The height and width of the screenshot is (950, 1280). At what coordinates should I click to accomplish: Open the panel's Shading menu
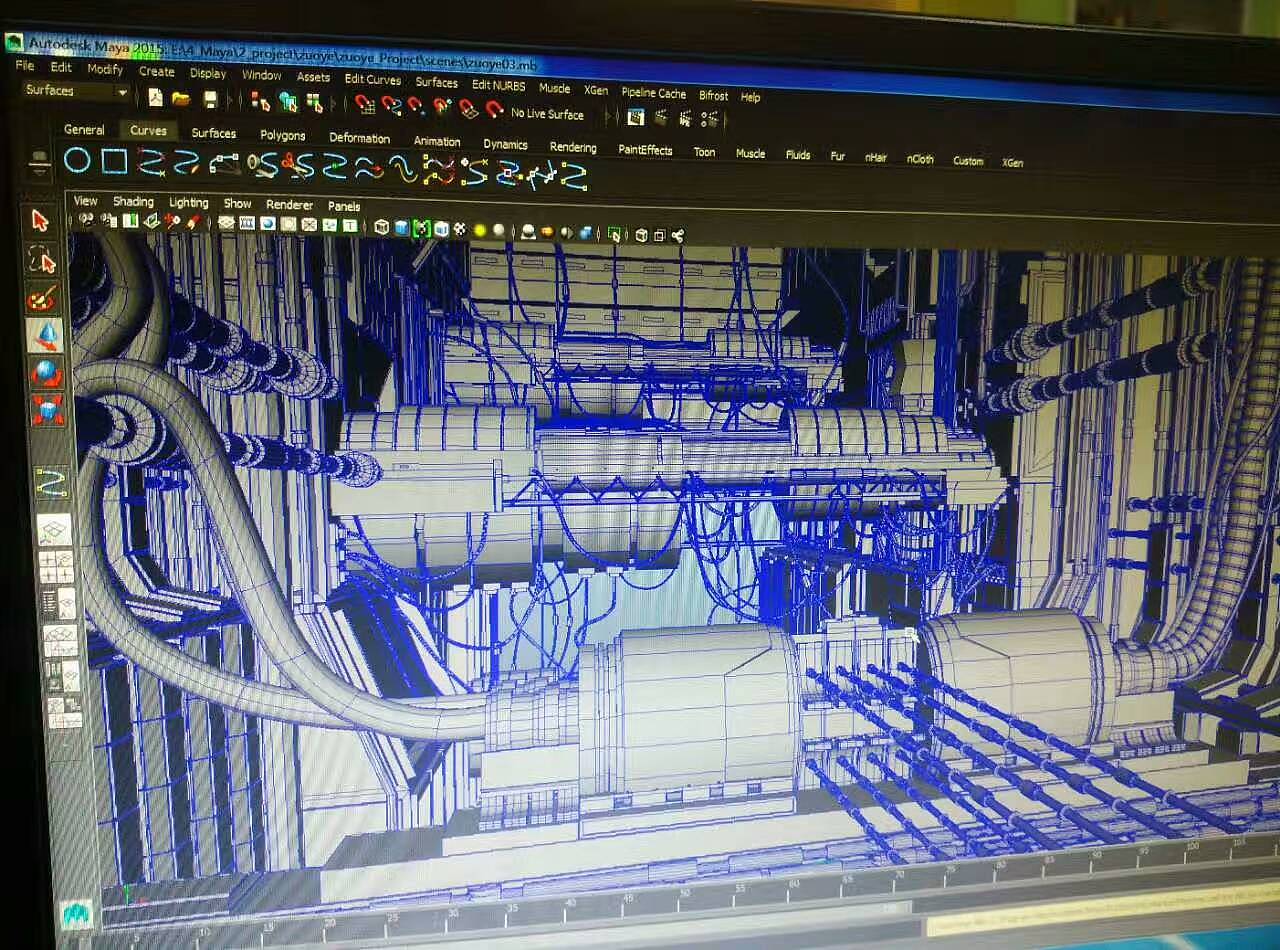click(133, 202)
